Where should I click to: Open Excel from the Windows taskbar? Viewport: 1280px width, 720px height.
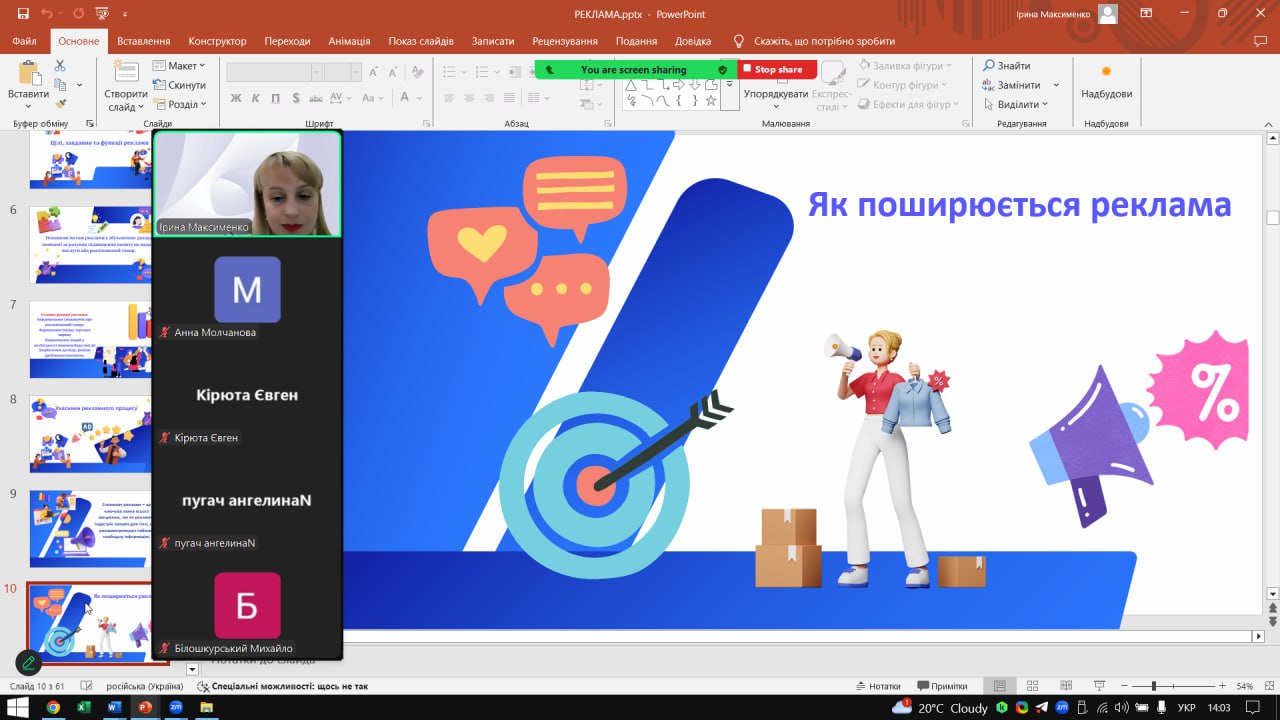[x=84, y=707]
